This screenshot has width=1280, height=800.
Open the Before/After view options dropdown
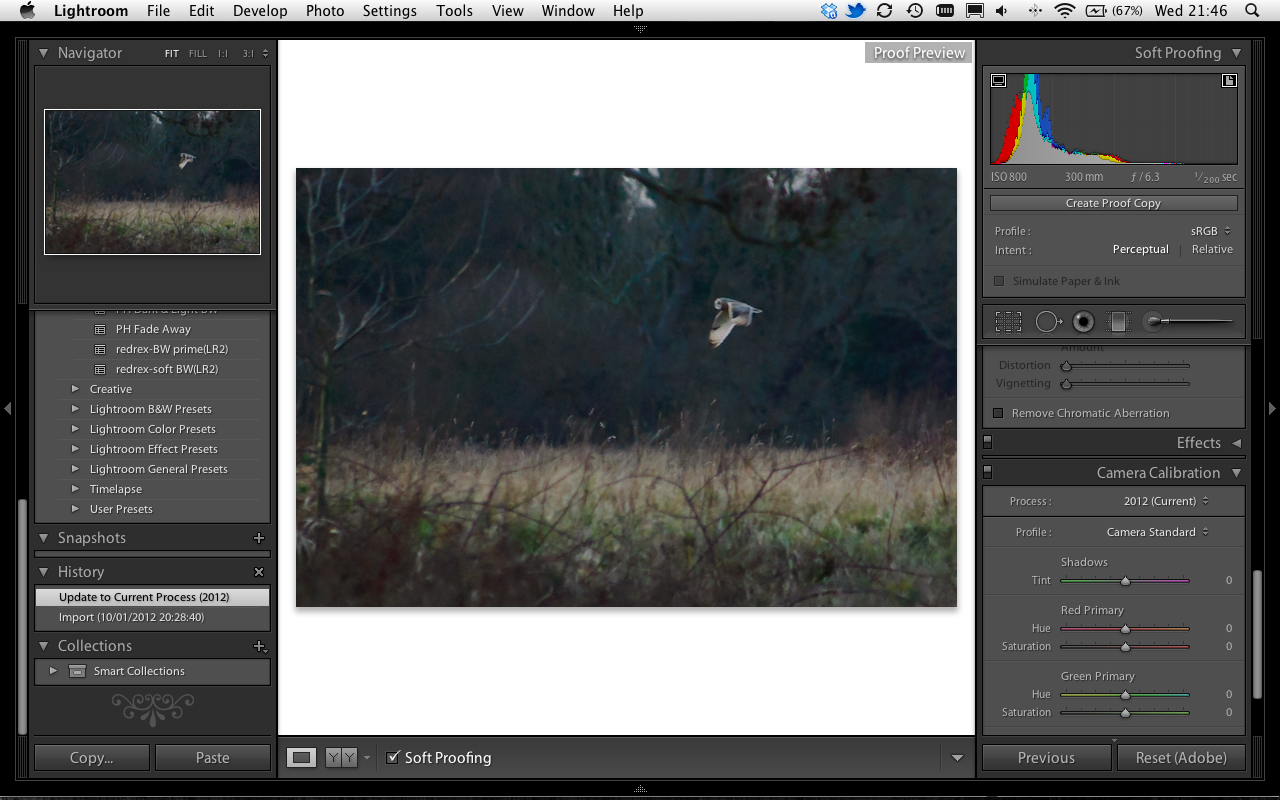click(x=366, y=758)
